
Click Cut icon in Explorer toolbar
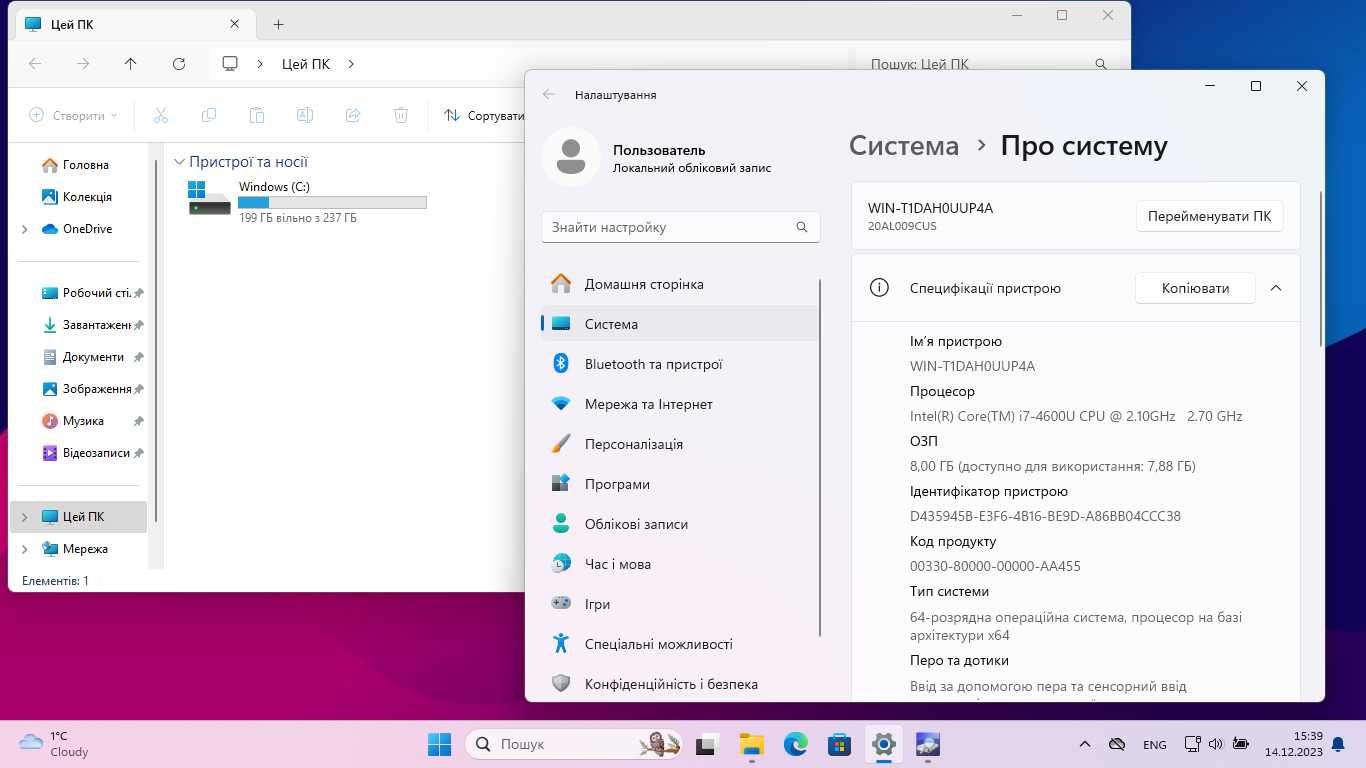click(161, 116)
